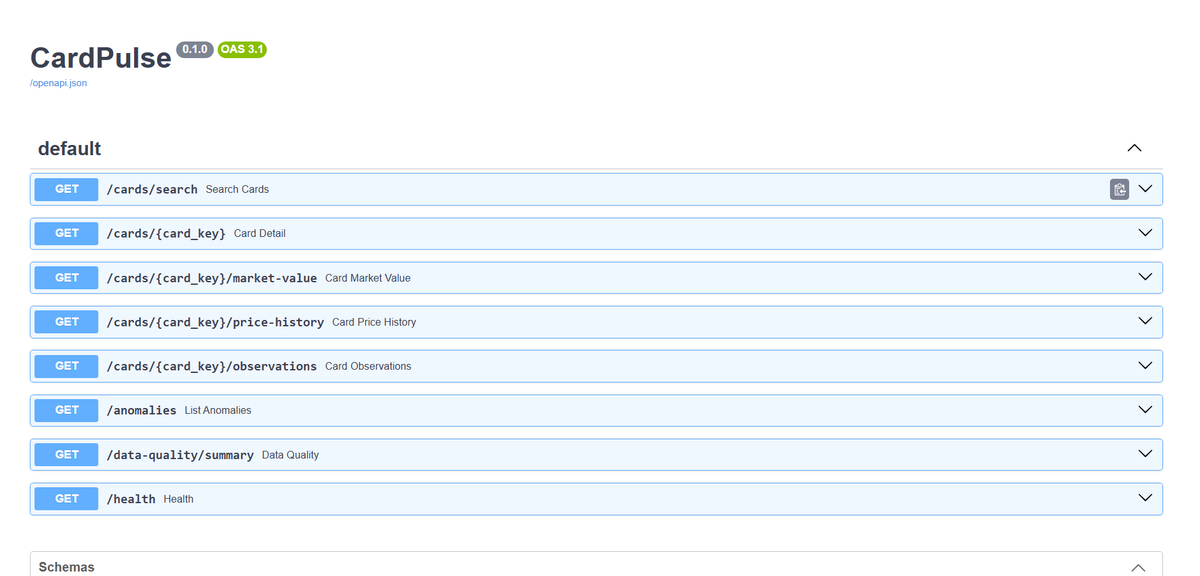Click GET badge on /health row
This screenshot has height=576, width=1200.
pyautogui.click(x=66, y=498)
